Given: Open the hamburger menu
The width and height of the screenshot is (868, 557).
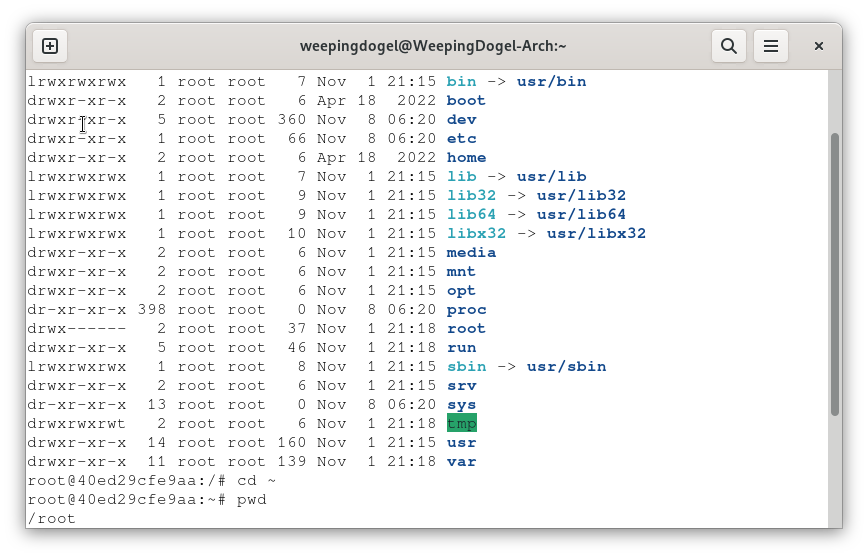Looking at the screenshot, I should pyautogui.click(x=771, y=46).
